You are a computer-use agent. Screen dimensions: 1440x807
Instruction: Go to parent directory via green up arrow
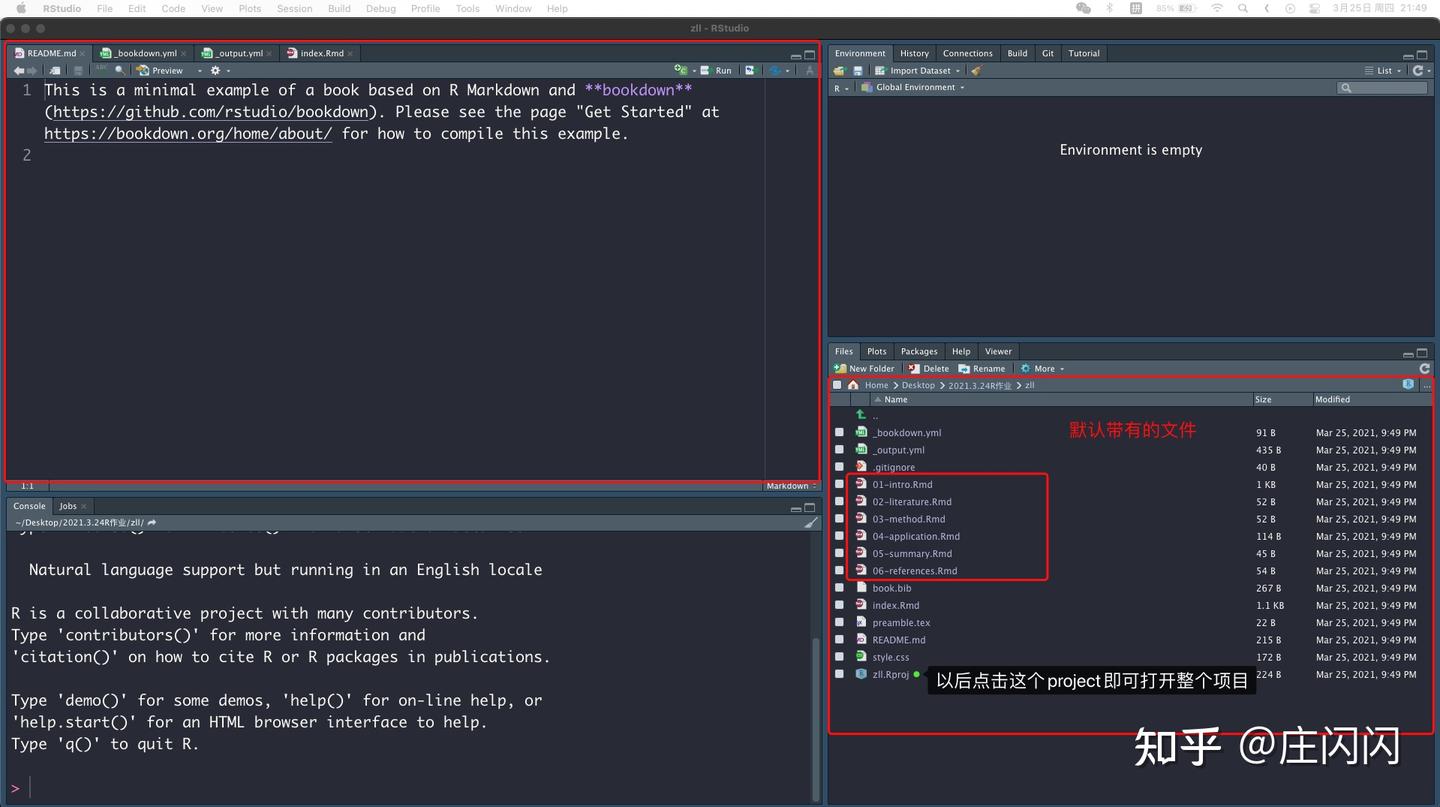click(860, 415)
